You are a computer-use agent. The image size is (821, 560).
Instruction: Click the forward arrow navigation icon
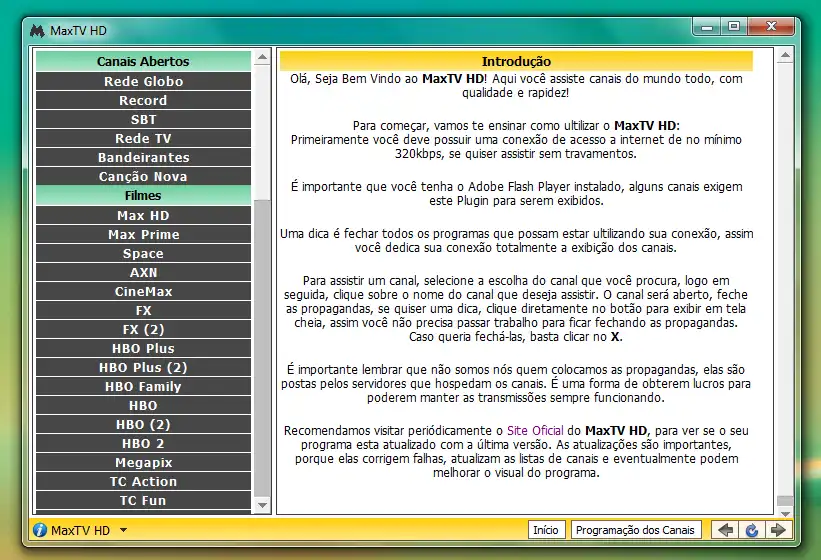(x=778, y=530)
